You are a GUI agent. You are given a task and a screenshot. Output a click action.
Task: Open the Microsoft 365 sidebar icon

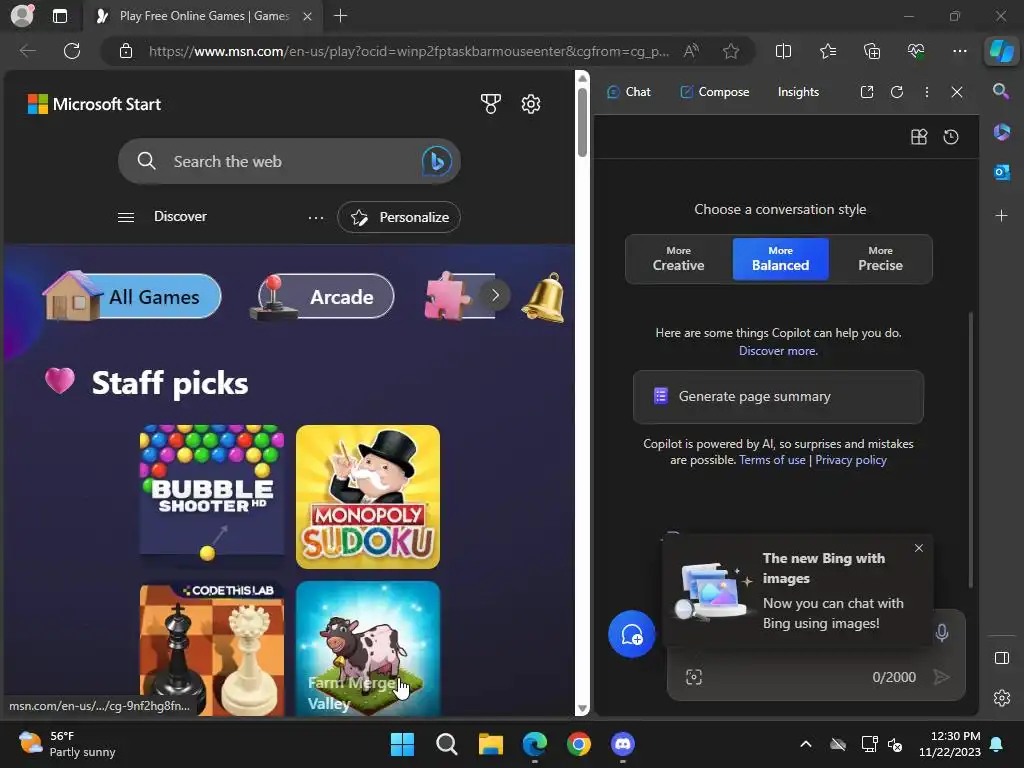[x=1001, y=132]
